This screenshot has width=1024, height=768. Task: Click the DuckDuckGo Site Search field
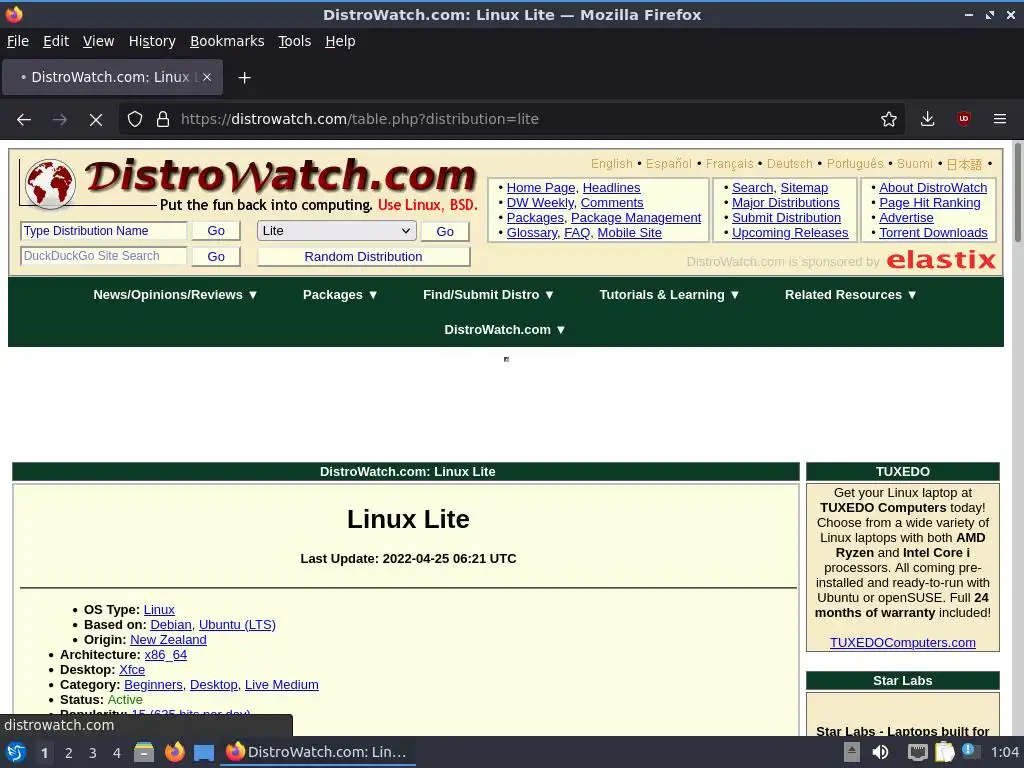(x=104, y=256)
